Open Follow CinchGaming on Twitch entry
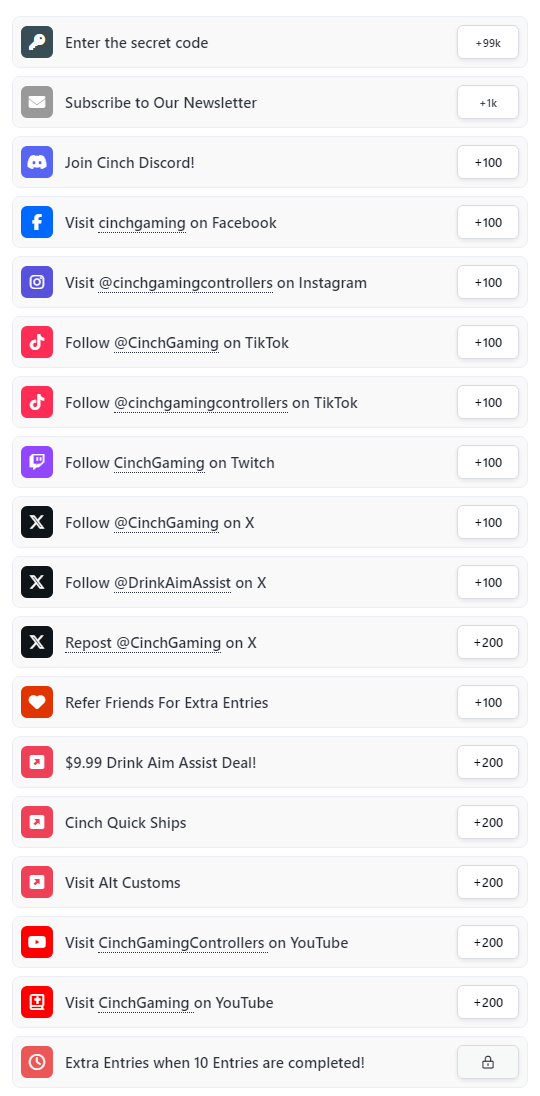 [x=270, y=462]
